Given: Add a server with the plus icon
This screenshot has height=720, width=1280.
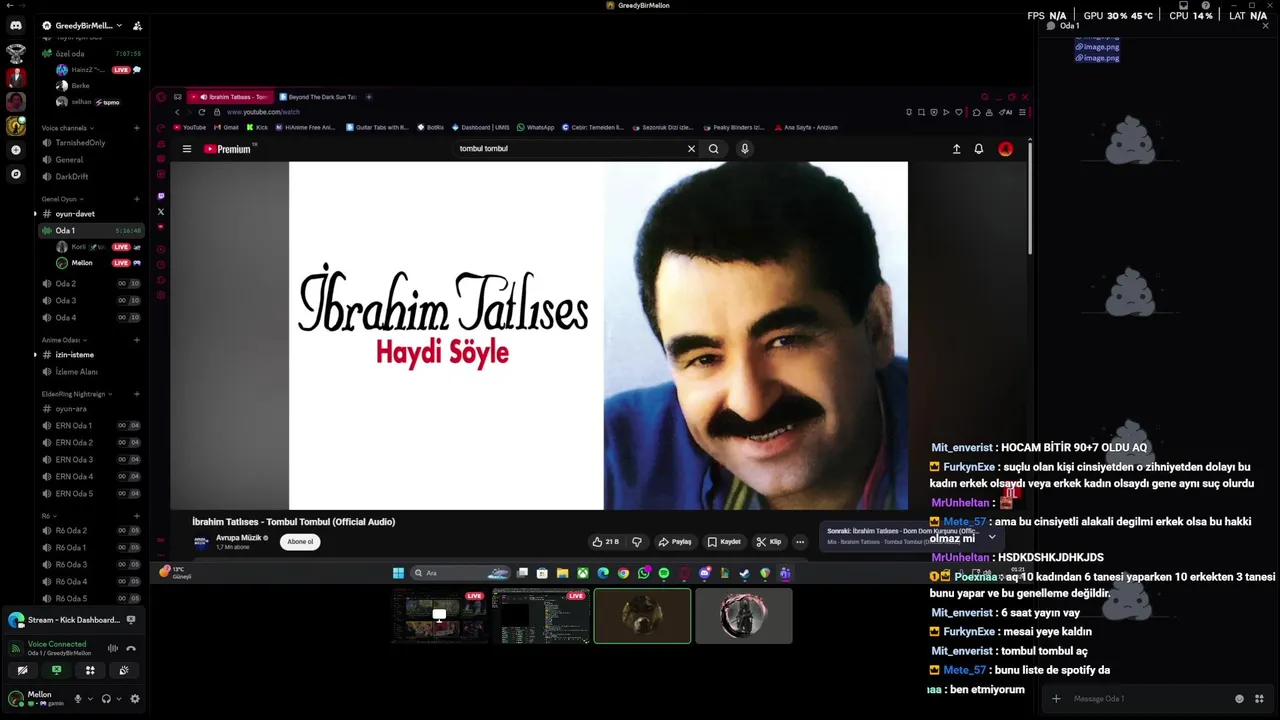Looking at the screenshot, I should [15, 150].
